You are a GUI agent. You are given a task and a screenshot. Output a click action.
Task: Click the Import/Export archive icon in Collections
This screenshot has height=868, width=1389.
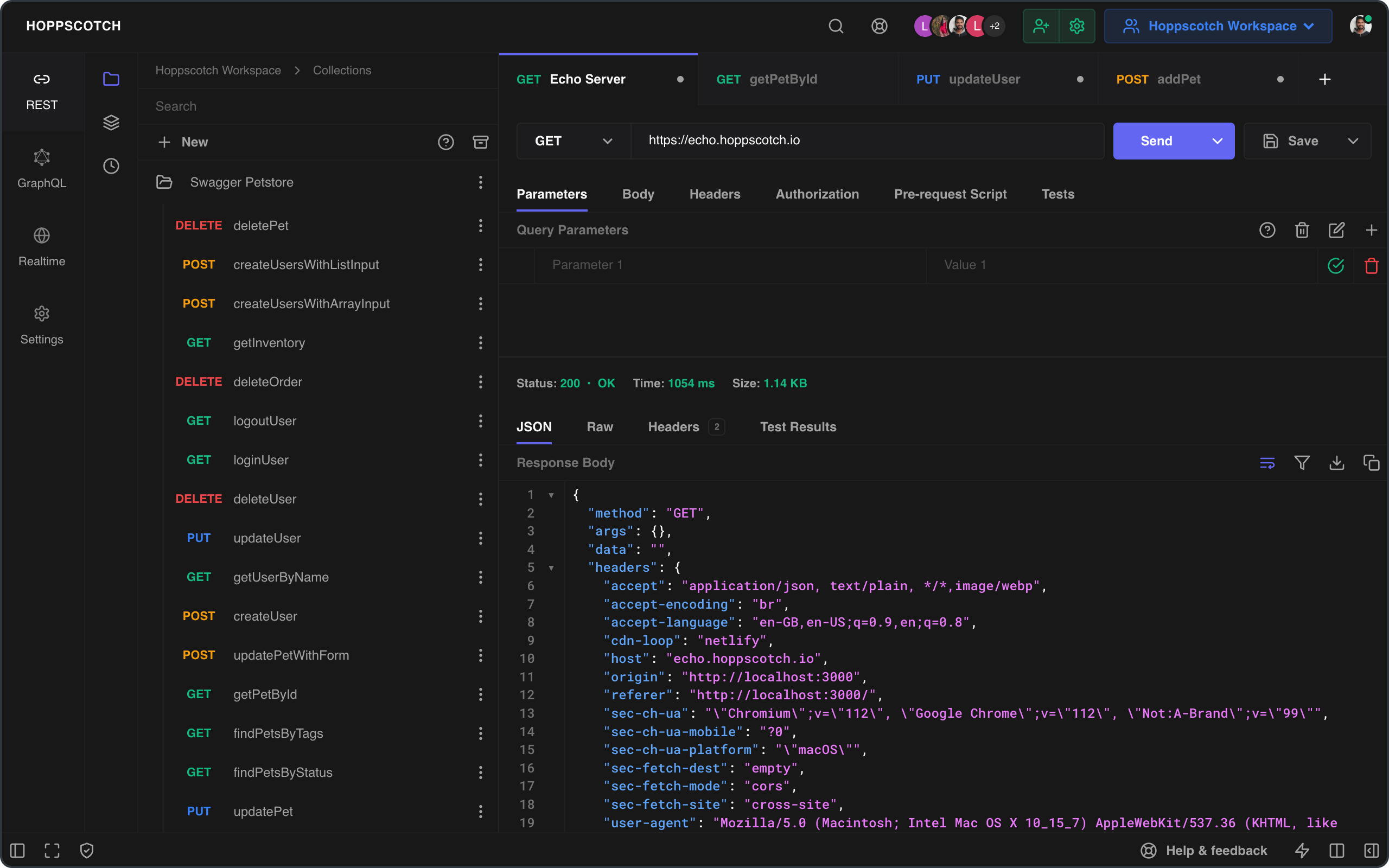[480, 142]
